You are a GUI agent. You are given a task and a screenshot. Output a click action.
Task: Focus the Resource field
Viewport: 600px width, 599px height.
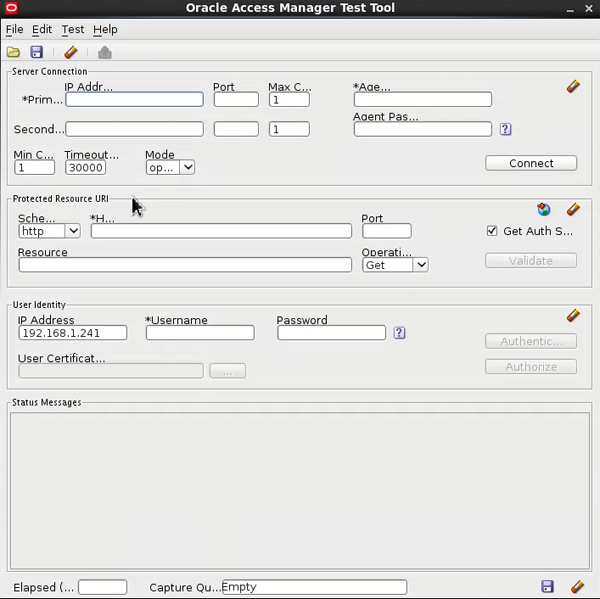(x=185, y=265)
